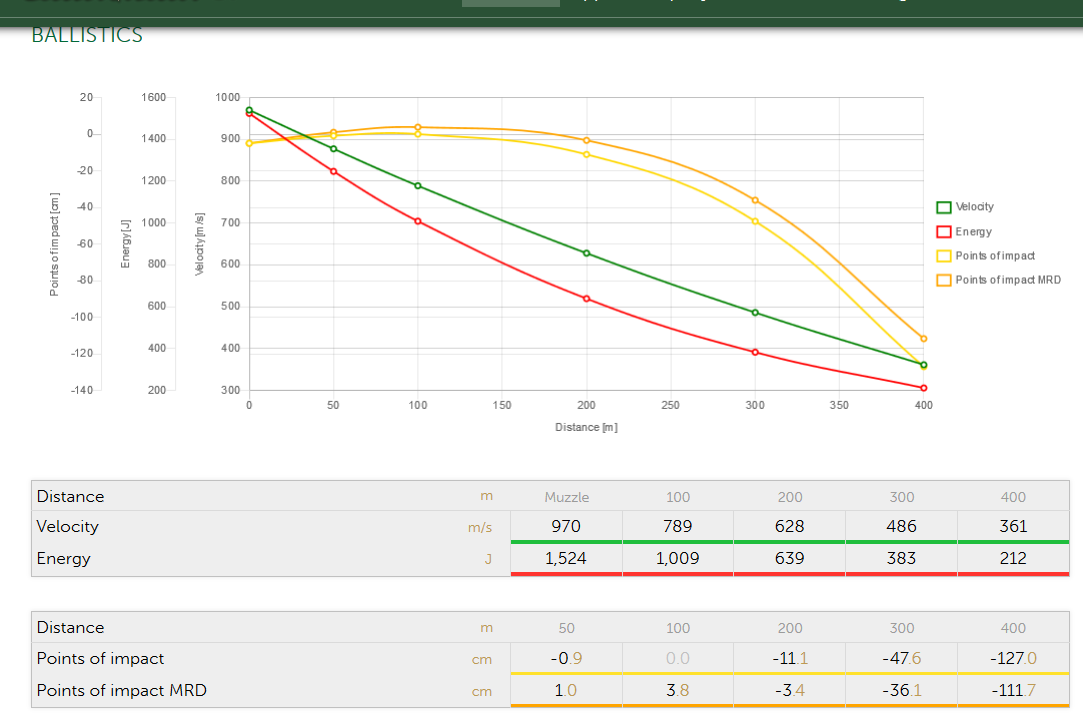Hide the Energy series via the legend label
1083x727 pixels.
coord(973,232)
